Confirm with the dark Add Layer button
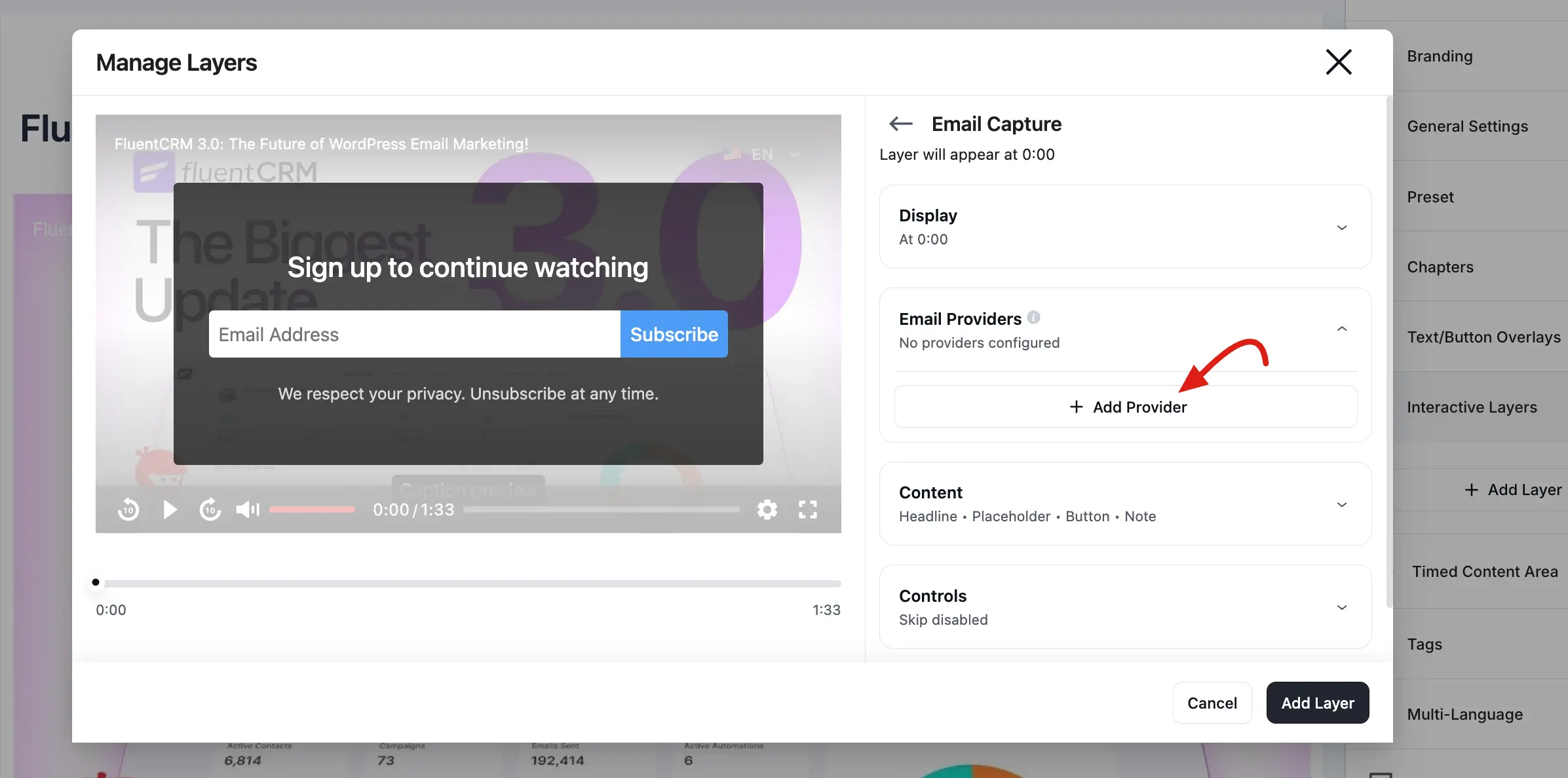This screenshot has height=778, width=1568. tap(1317, 703)
